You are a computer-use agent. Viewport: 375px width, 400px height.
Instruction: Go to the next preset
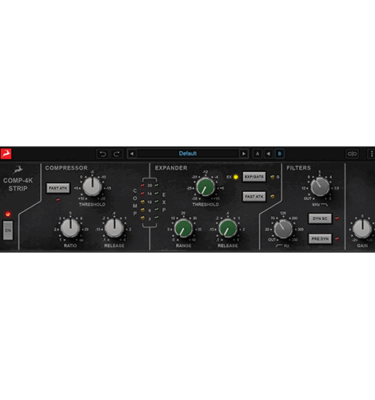244,154
